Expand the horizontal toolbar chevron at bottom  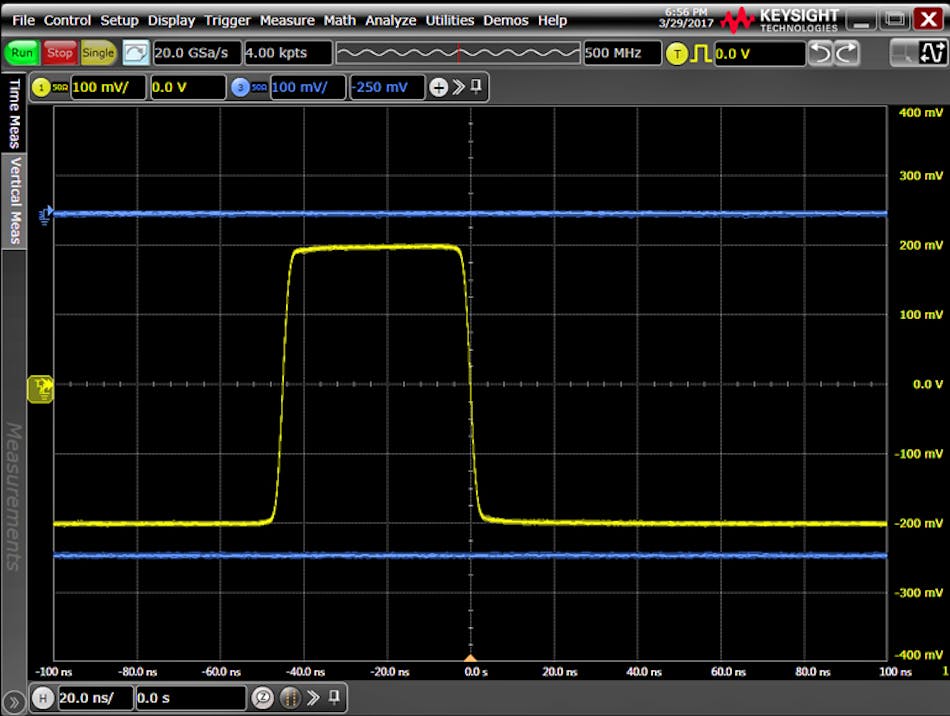313,698
